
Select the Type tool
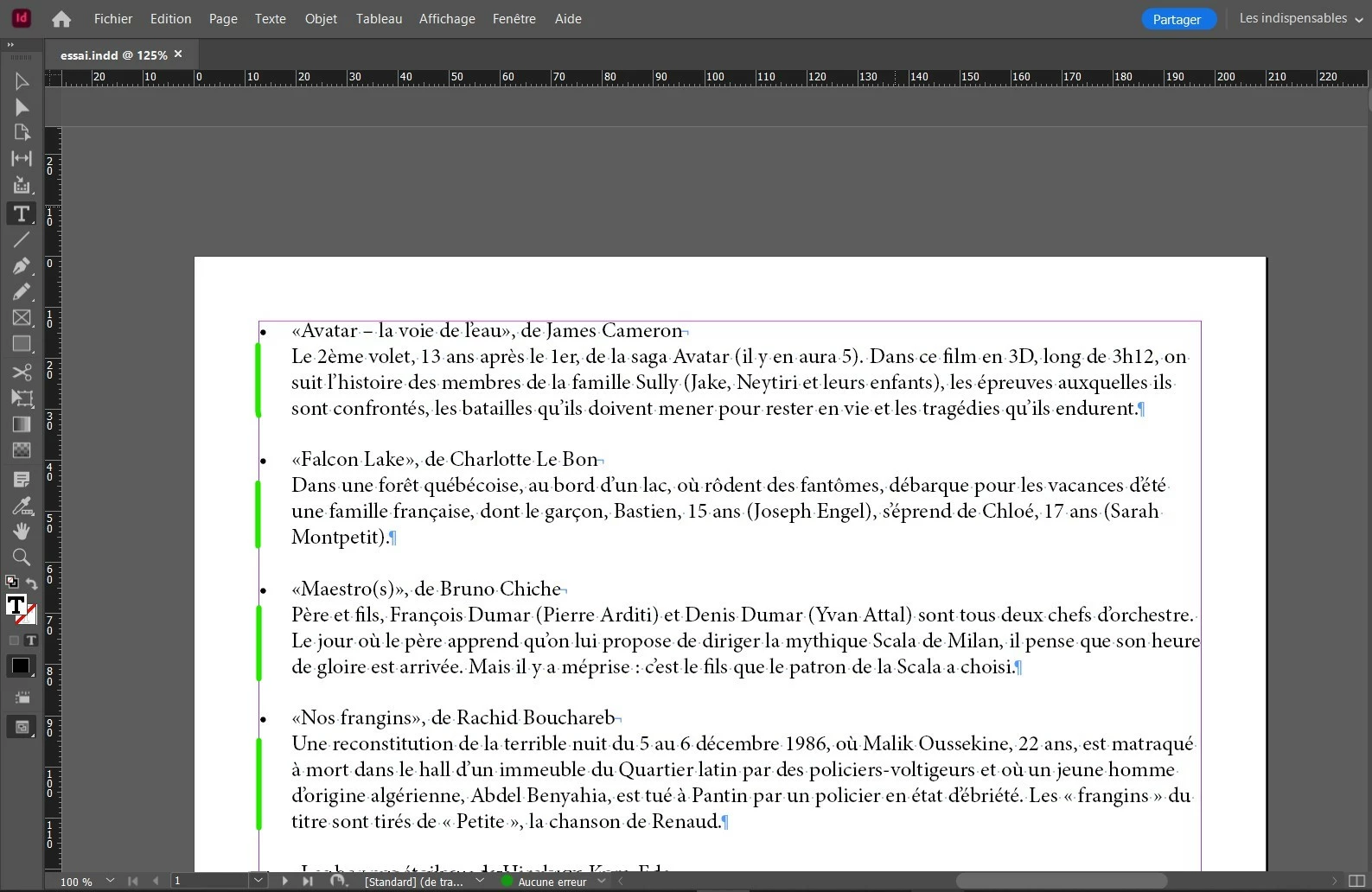click(x=21, y=213)
